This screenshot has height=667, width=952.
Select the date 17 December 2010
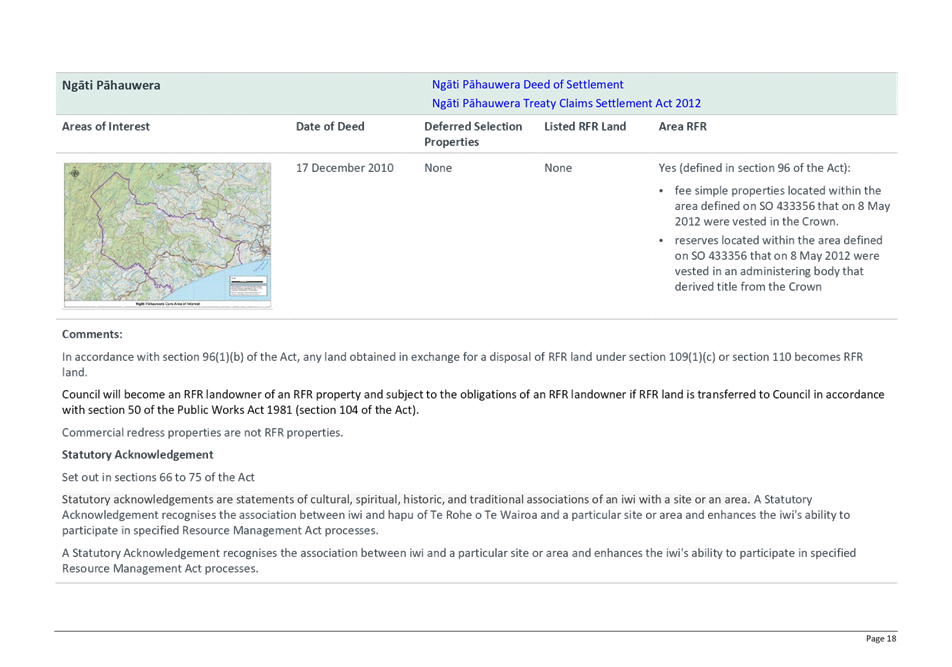click(344, 168)
